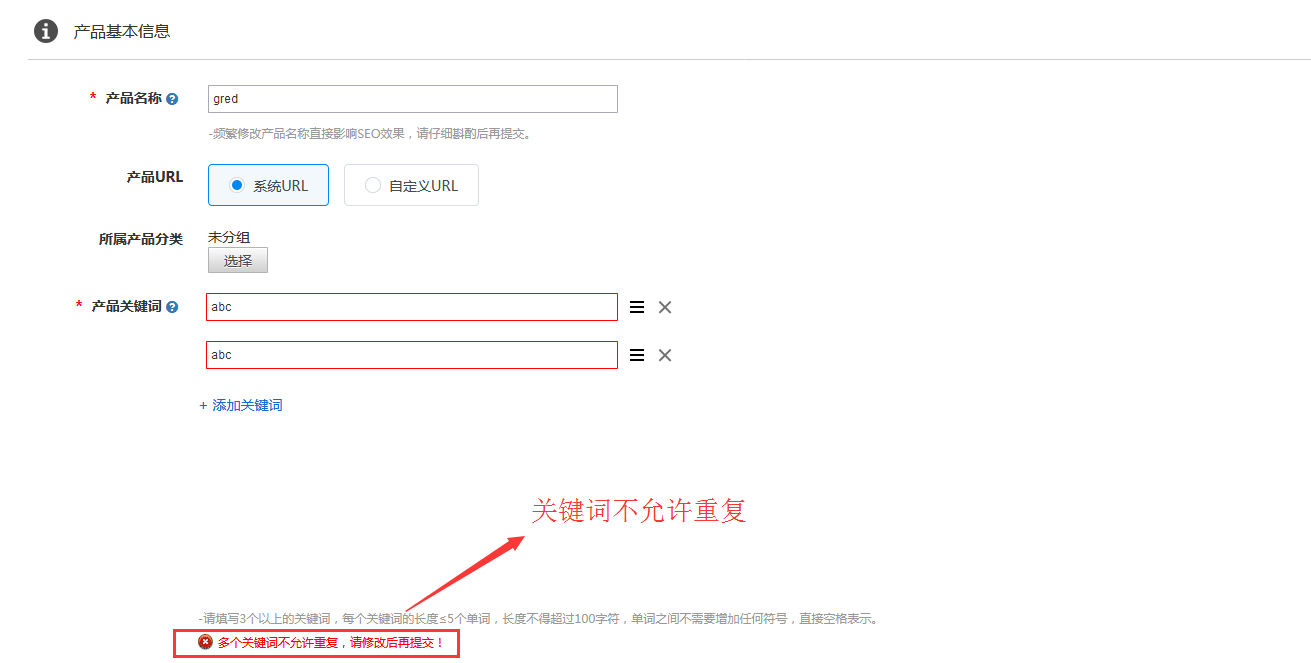1311x663 pixels.
Task: Click the reorder handle of the second keyword
Action: click(x=637, y=355)
